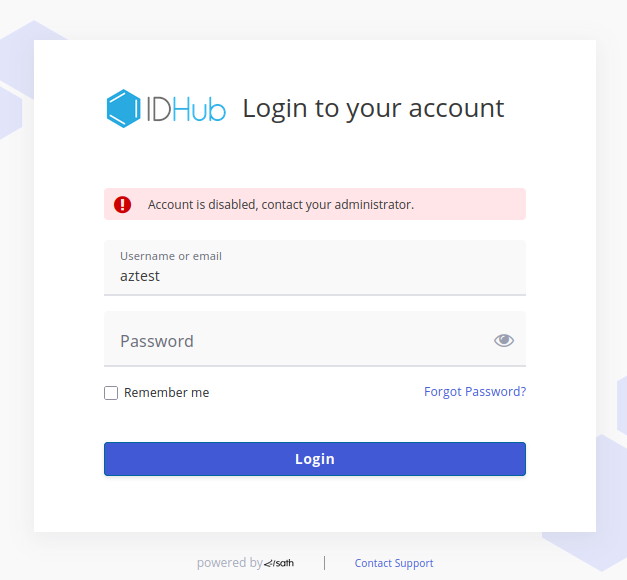The height and width of the screenshot is (580, 627).
Task: Open the Forgot Password link
Action: click(475, 392)
